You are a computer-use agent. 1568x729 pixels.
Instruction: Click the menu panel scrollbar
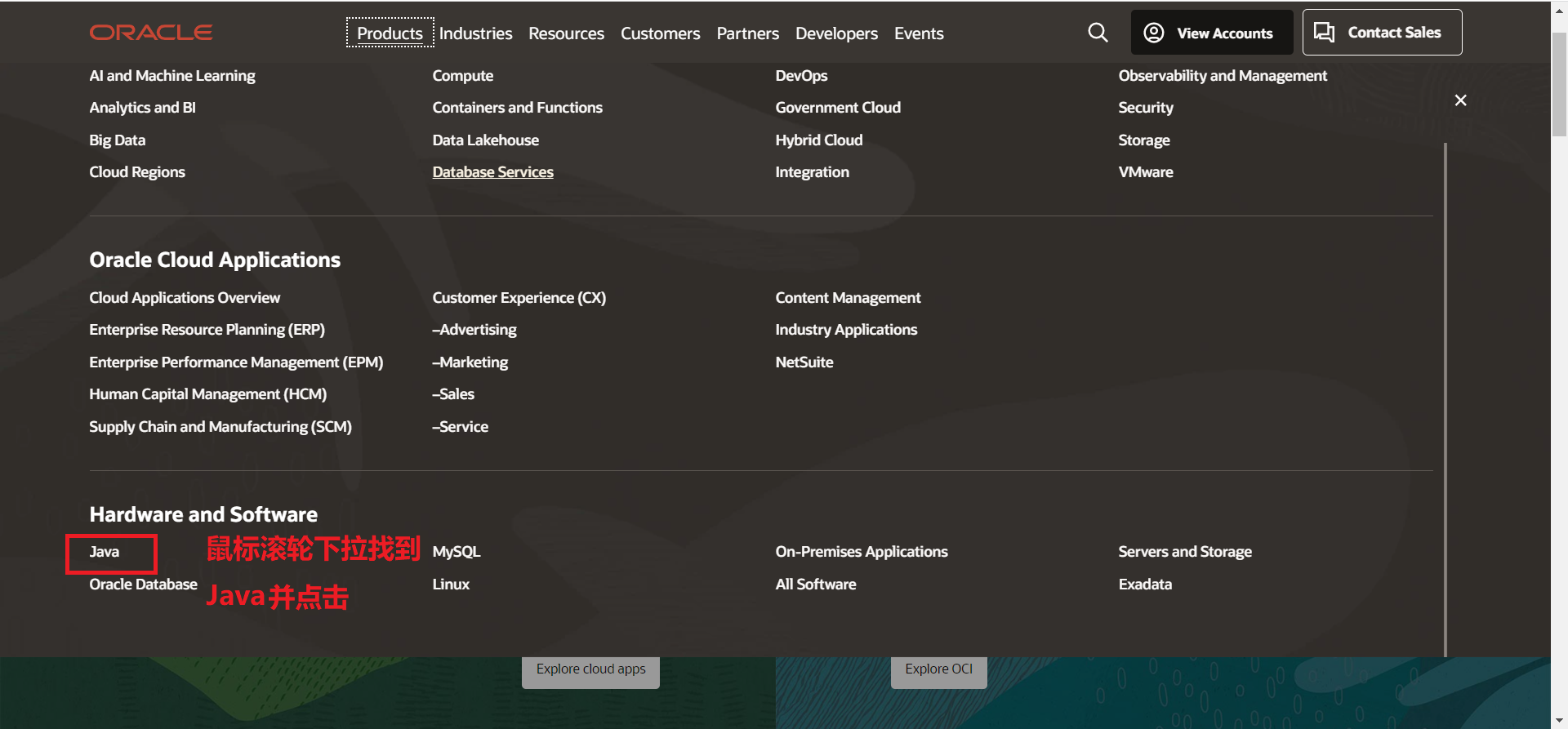(x=1445, y=400)
